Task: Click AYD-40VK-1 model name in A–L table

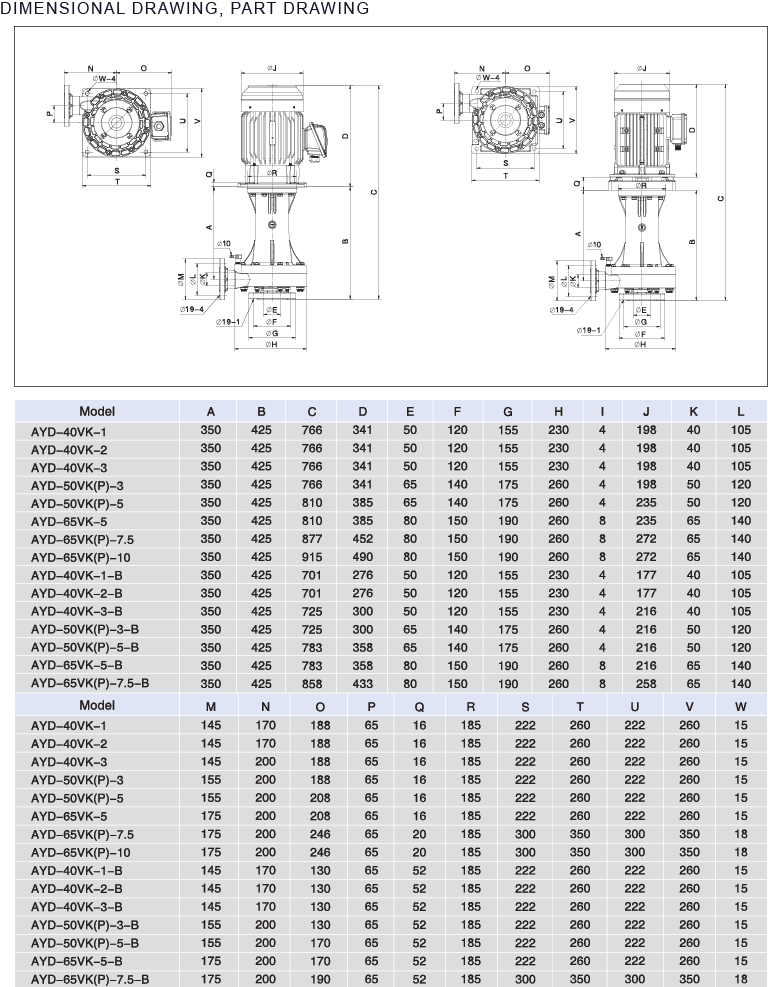Action: 69,432
